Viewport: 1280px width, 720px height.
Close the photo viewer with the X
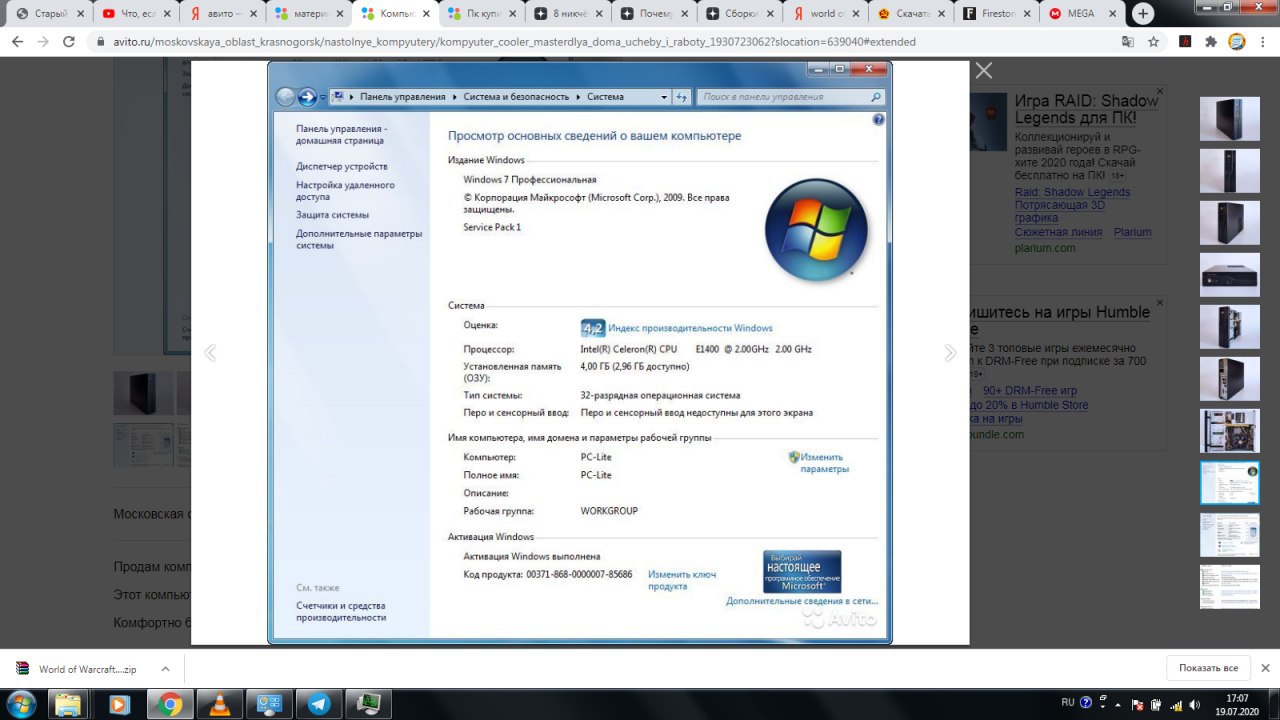tap(984, 70)
